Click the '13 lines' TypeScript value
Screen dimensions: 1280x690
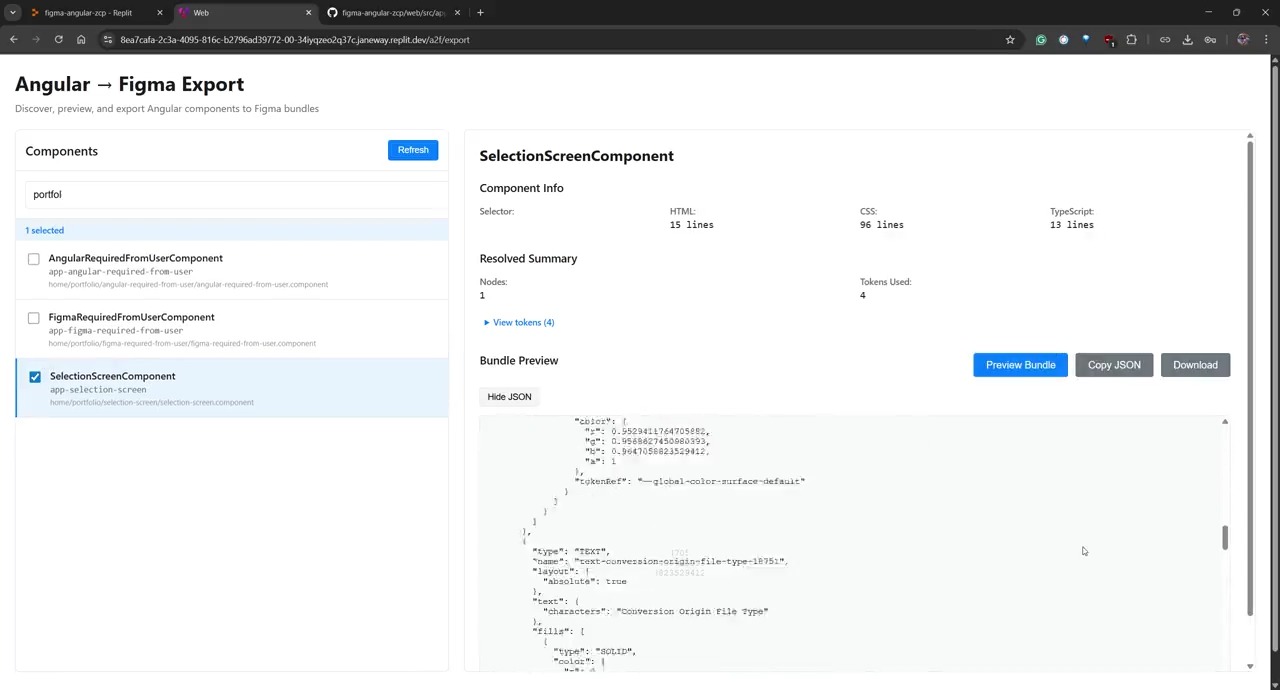tap(1072, 225)
